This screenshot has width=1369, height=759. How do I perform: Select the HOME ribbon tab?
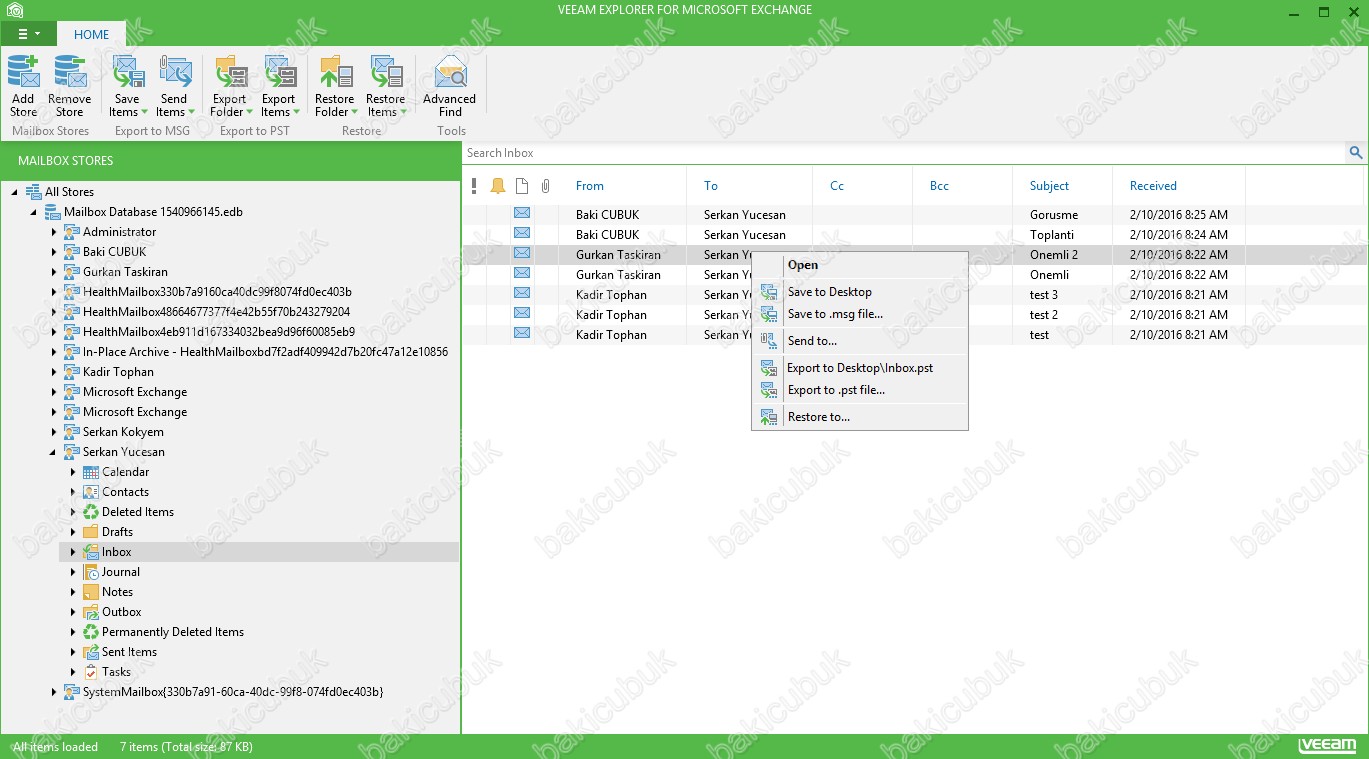(x=91, y=34)
